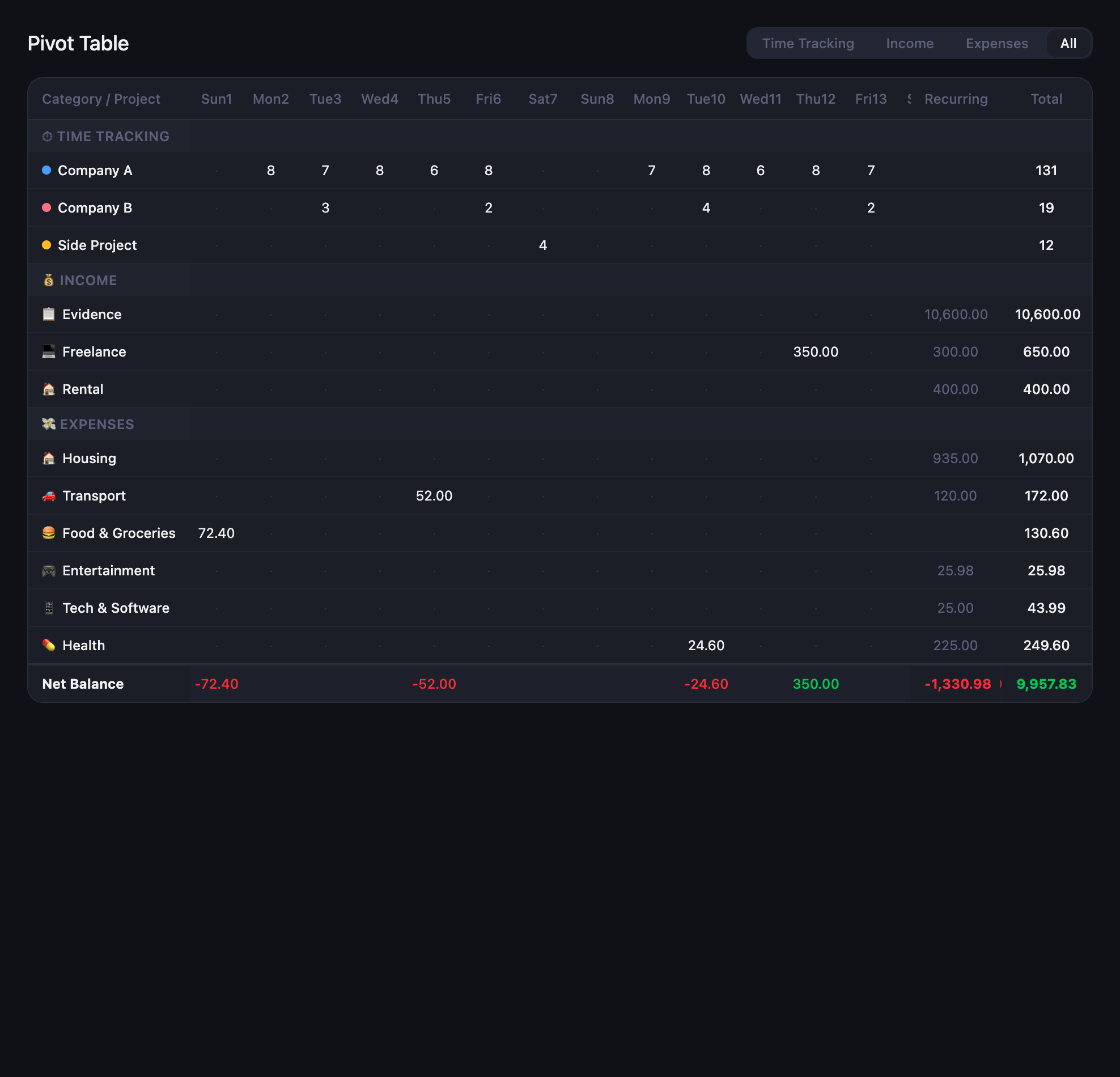Screen dimensions: 1120x1077
Task: Click the Entertainment gamepad icon
Action: pyautogui.click(x=49, y=570)
